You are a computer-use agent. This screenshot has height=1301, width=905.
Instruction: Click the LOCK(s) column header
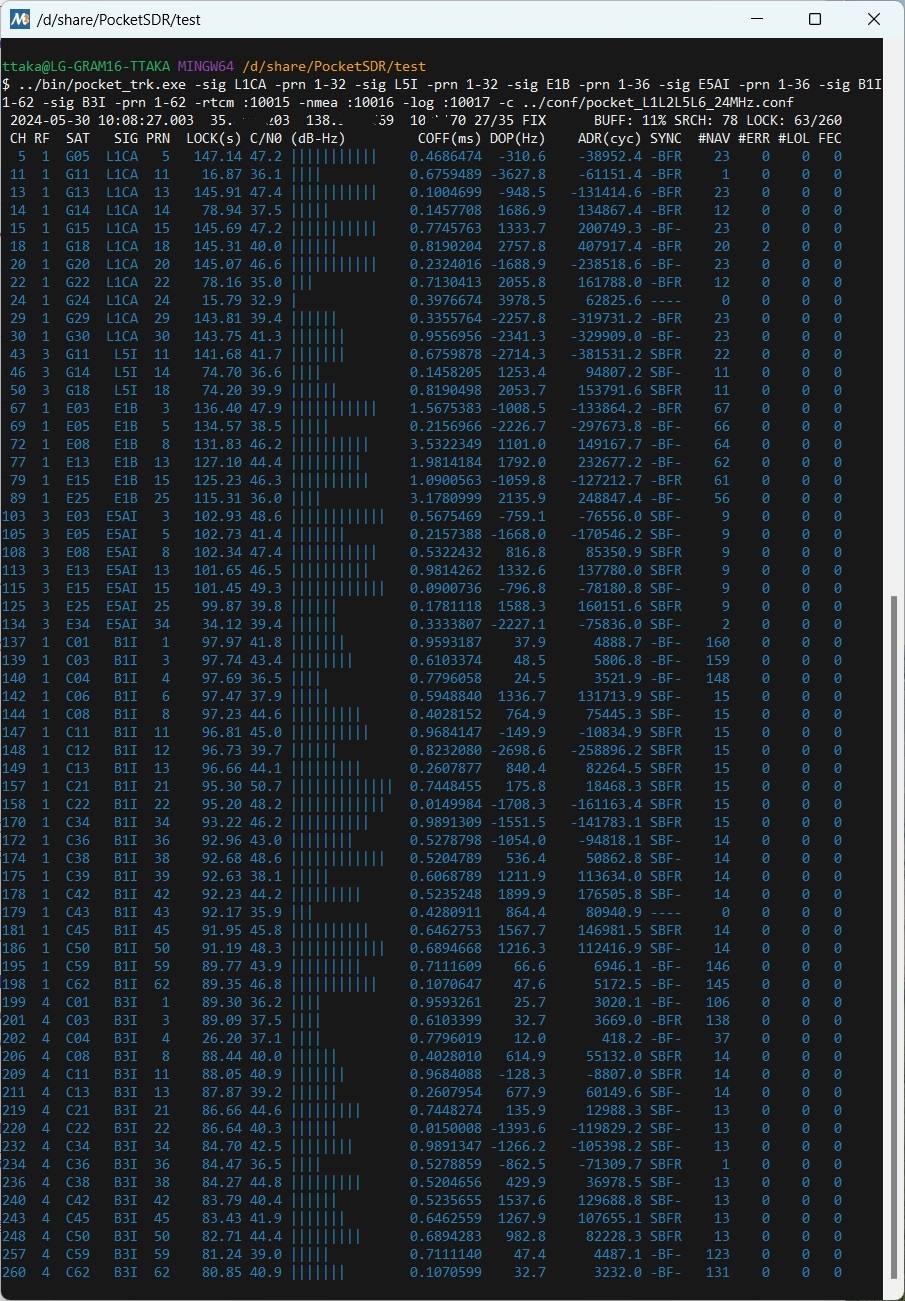(x=214, y=138)
